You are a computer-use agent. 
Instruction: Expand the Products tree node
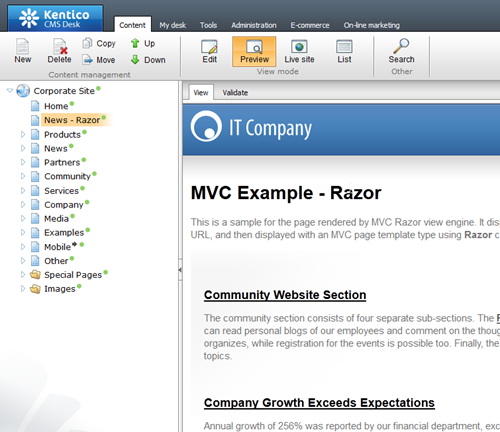[23, 134]
